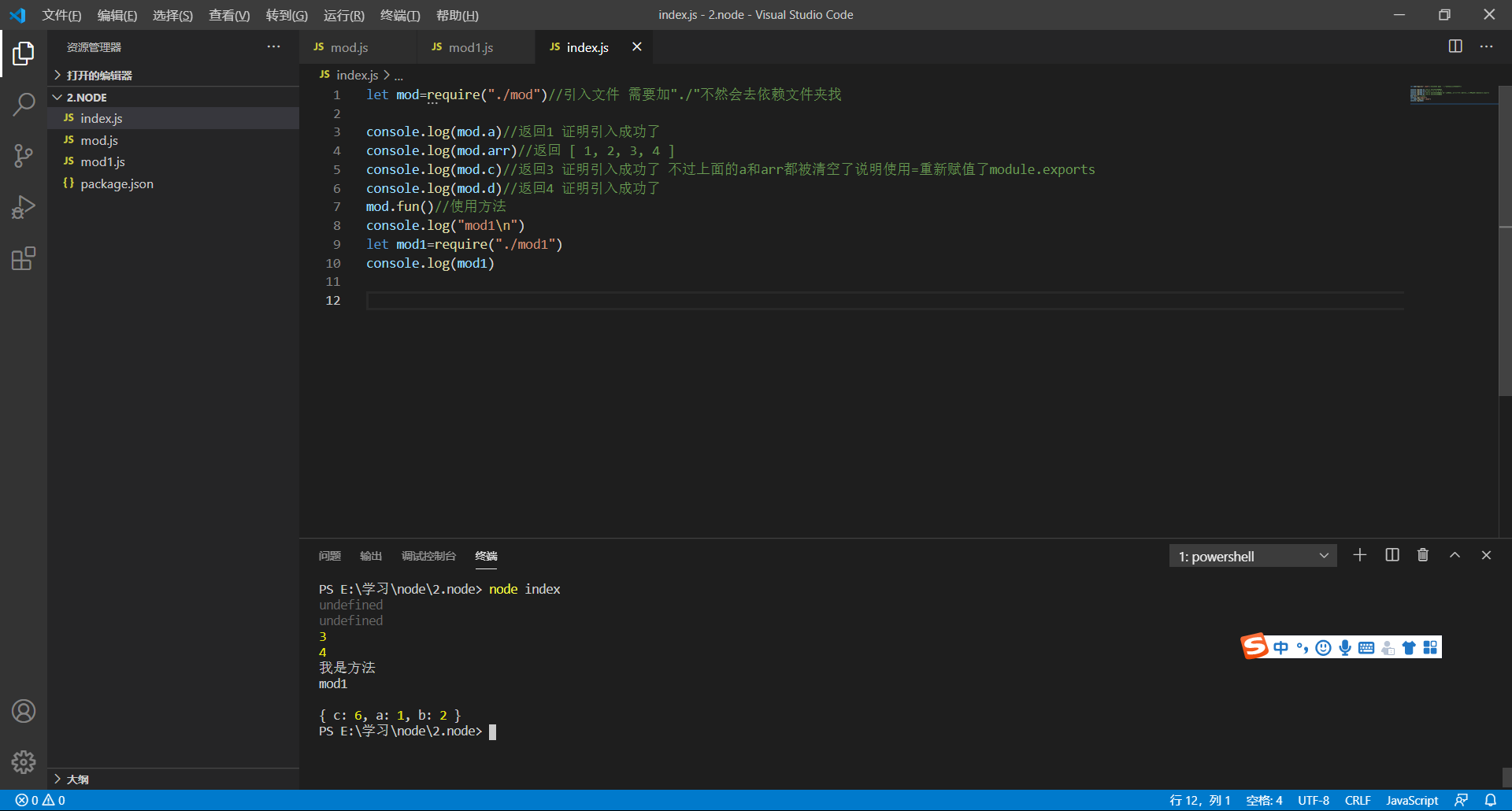The width and height of the screenshot is (1512, 811).
Task: Select the 终端 panel tab
Action: click(x=487, y=556)
